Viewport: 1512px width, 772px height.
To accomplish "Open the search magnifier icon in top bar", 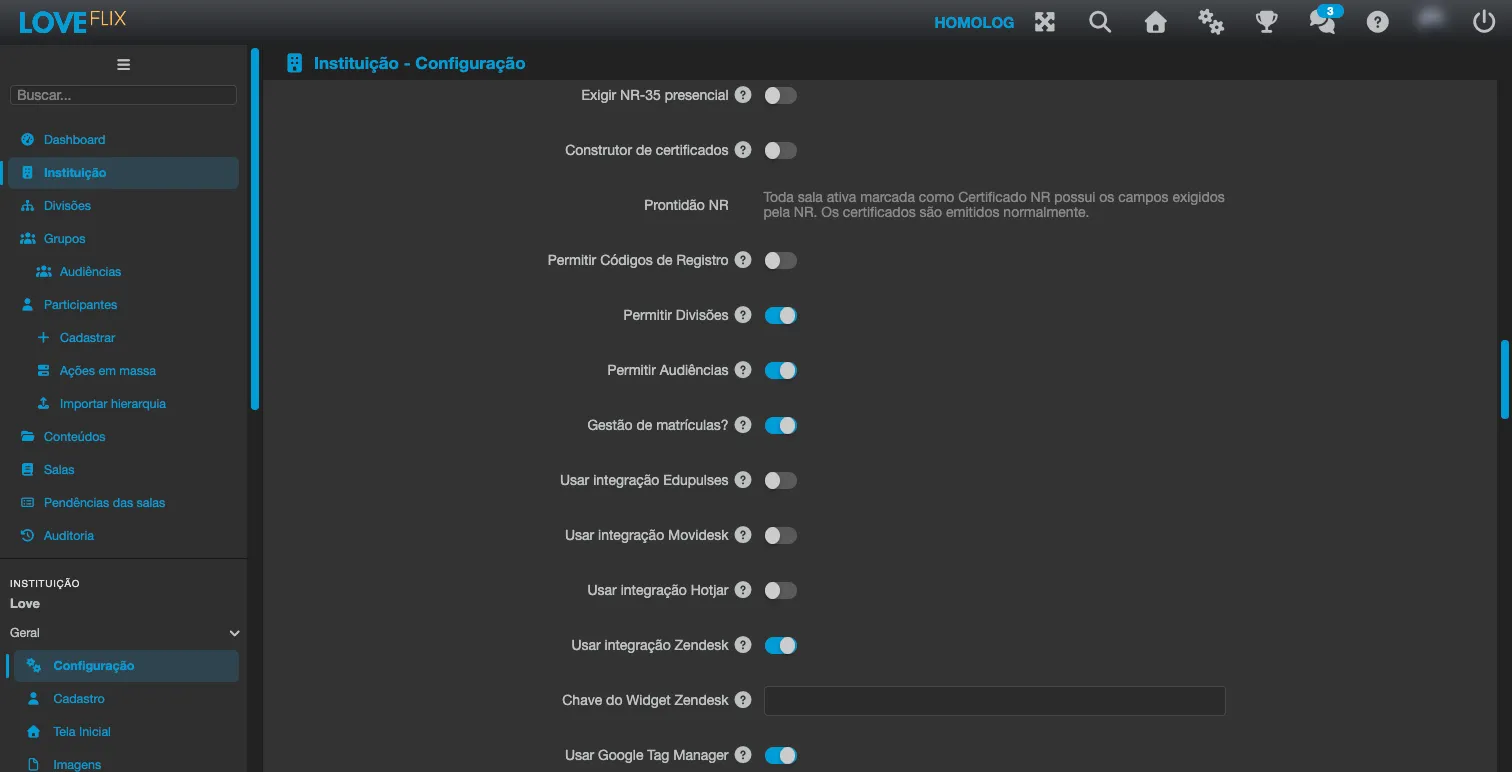I will click(x=1100, y=22).
